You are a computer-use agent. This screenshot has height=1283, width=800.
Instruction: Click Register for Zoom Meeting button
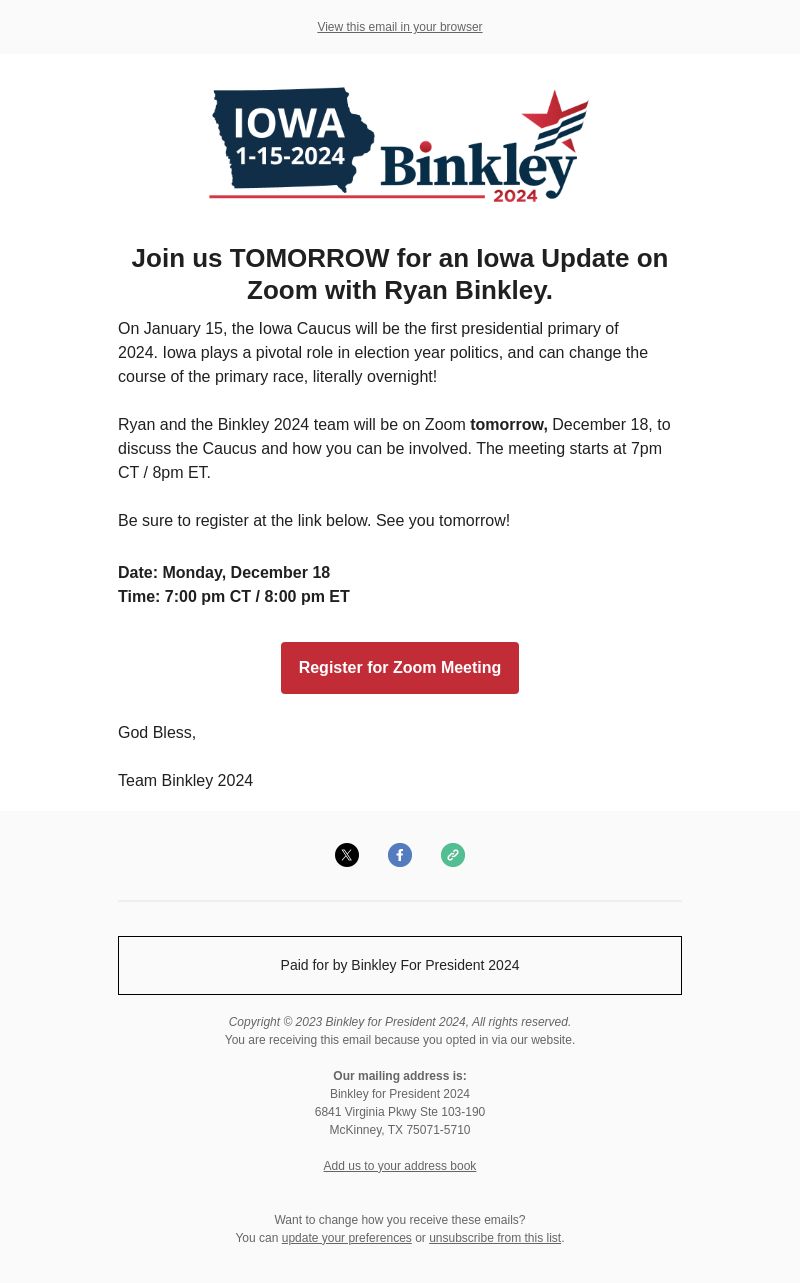pyautogui.click(x=400, y=668)
